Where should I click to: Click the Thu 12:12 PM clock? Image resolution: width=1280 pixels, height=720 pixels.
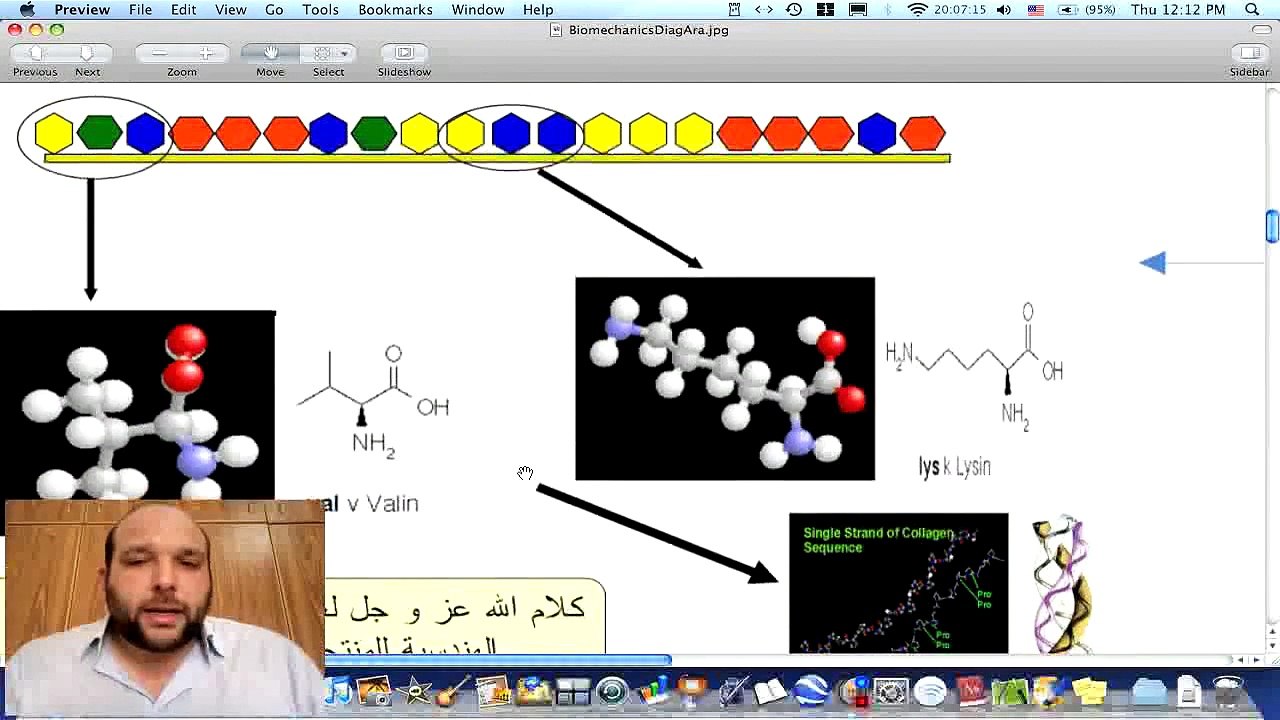click(1178, 10)
